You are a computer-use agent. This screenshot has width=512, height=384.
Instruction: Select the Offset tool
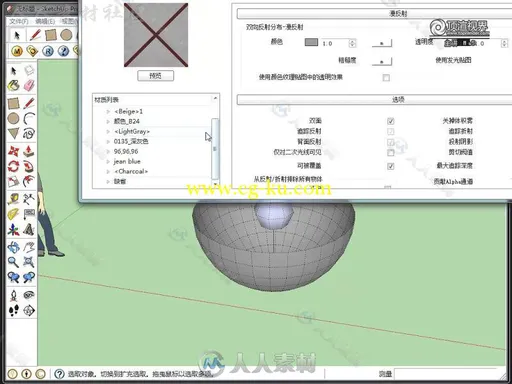point(29,181)
